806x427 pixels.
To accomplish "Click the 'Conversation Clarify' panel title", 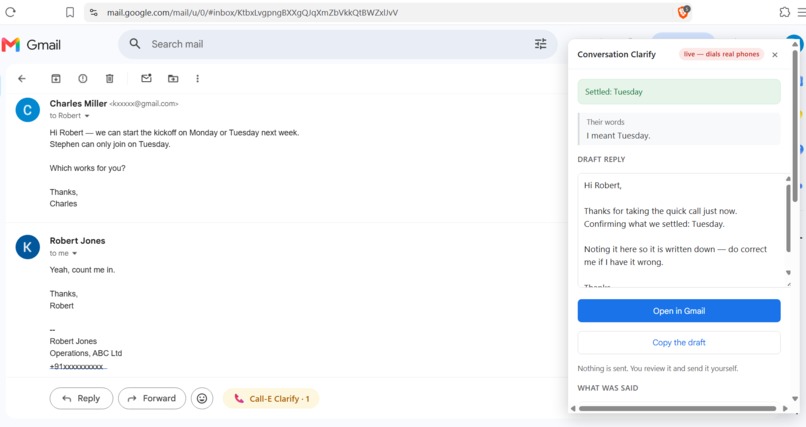I will (616, 54).
